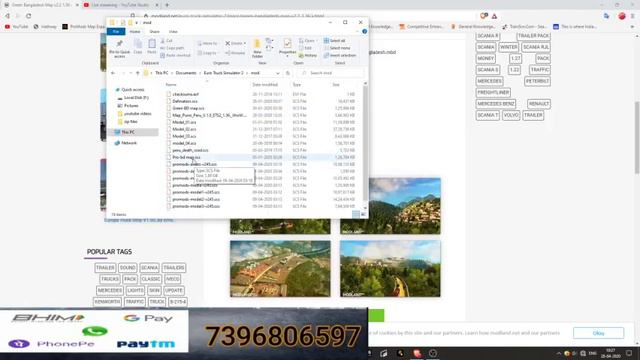Expand address bar history dropdown
Screen dimensions: 640x360
(x=278, y=73)
